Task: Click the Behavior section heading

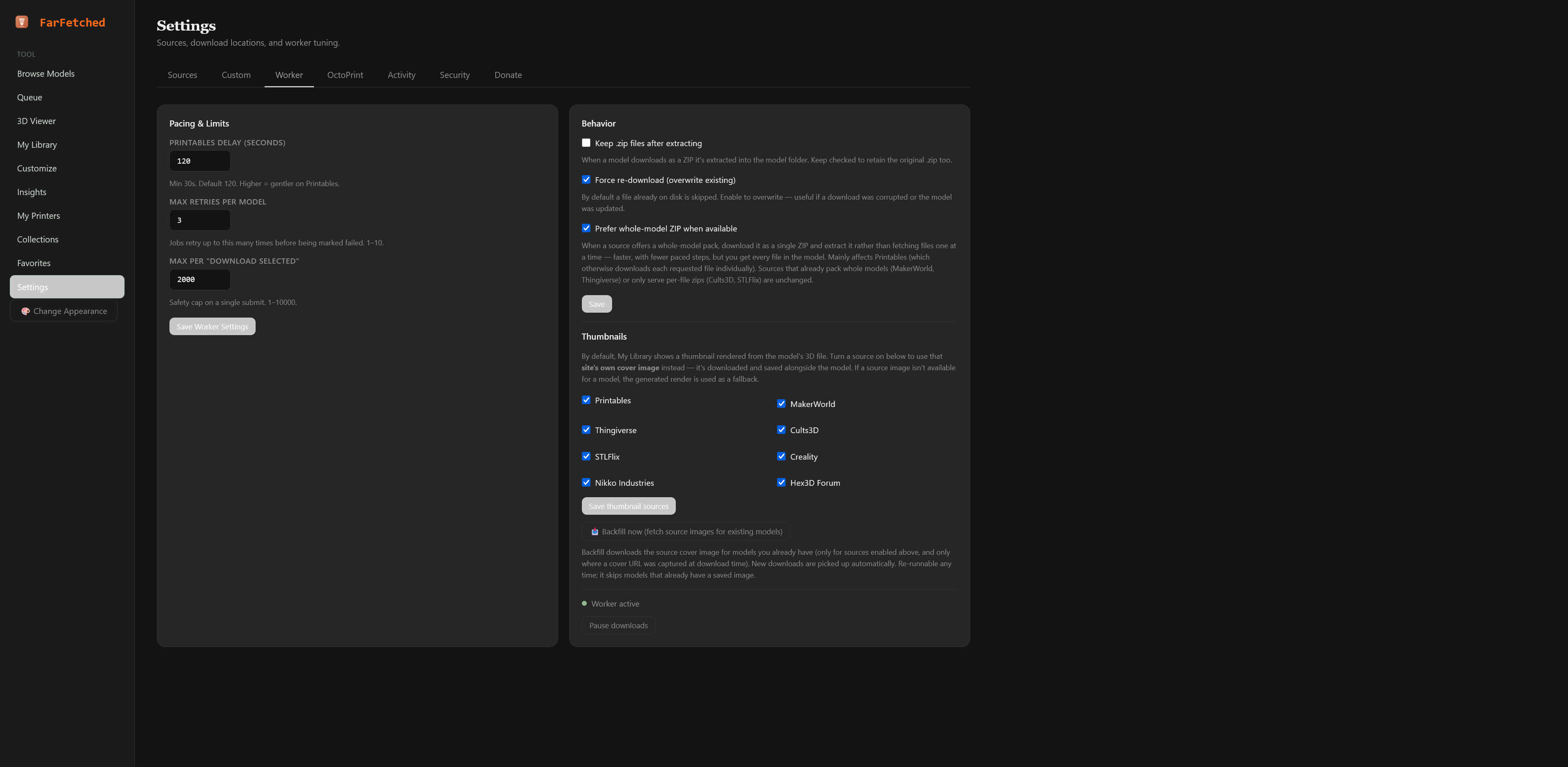Action: 598,123
